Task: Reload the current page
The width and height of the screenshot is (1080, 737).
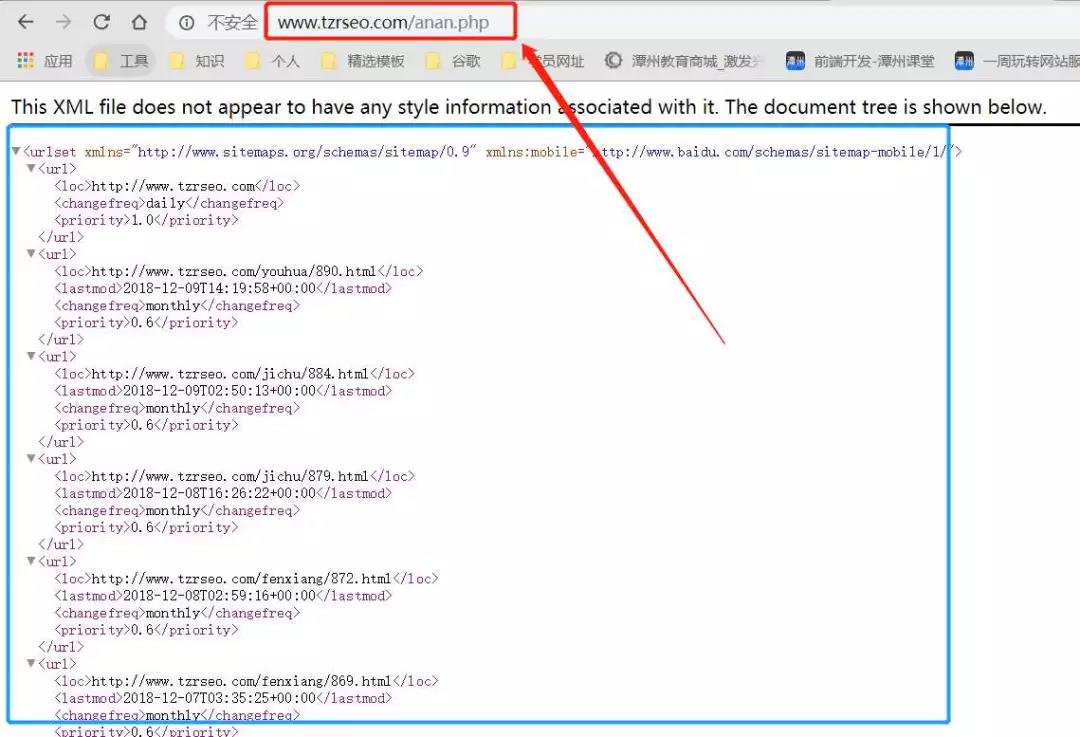Action: [102, 22]
